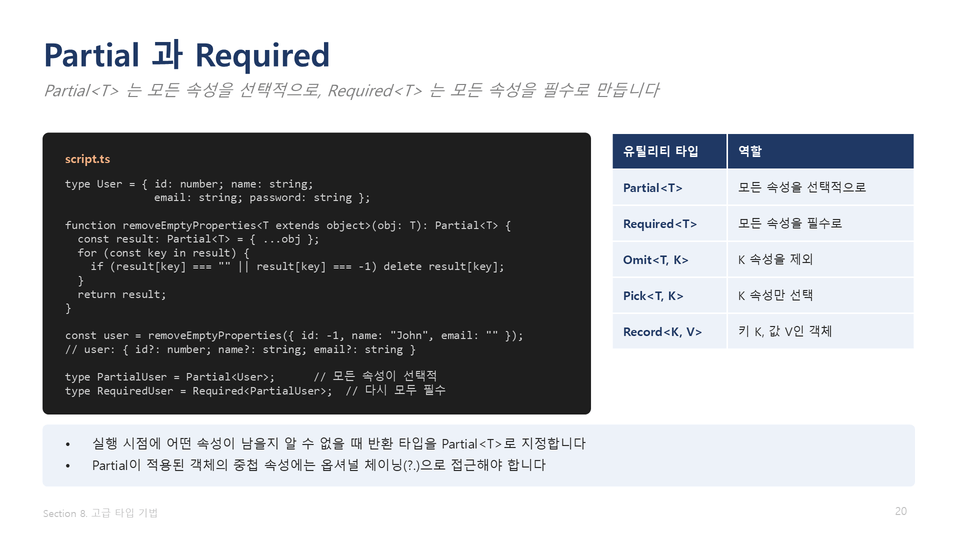
Task: Click the "for (const key in result) {" line
Action: pyautogui.click(x=163, y=253)
